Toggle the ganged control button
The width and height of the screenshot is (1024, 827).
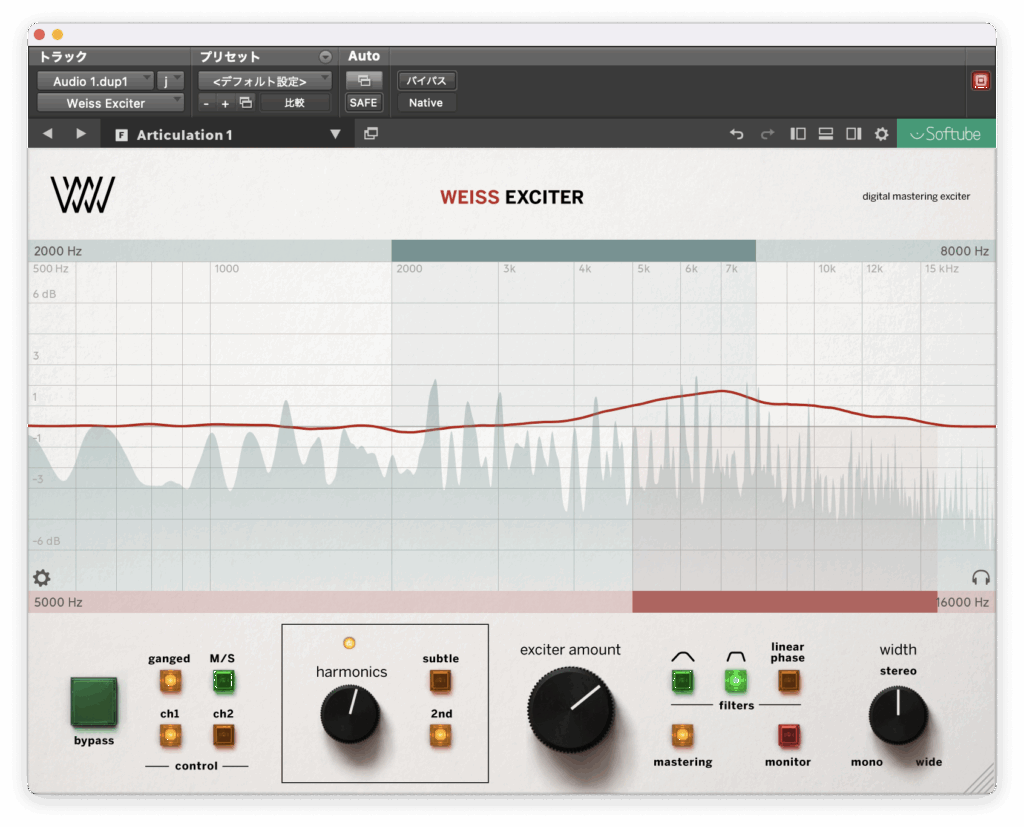[x=170, y=681]
